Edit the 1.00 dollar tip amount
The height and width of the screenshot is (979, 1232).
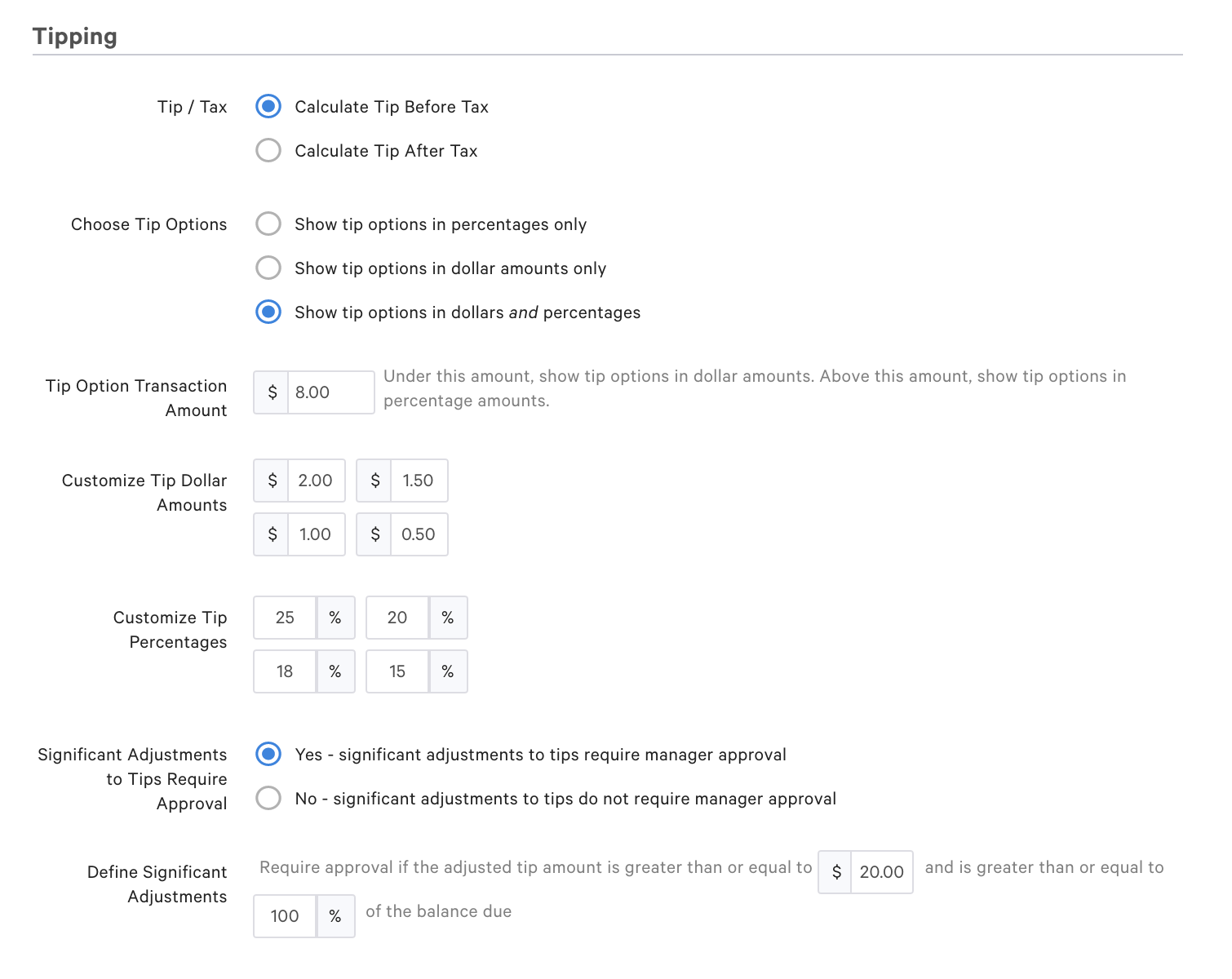pos(316,534)
